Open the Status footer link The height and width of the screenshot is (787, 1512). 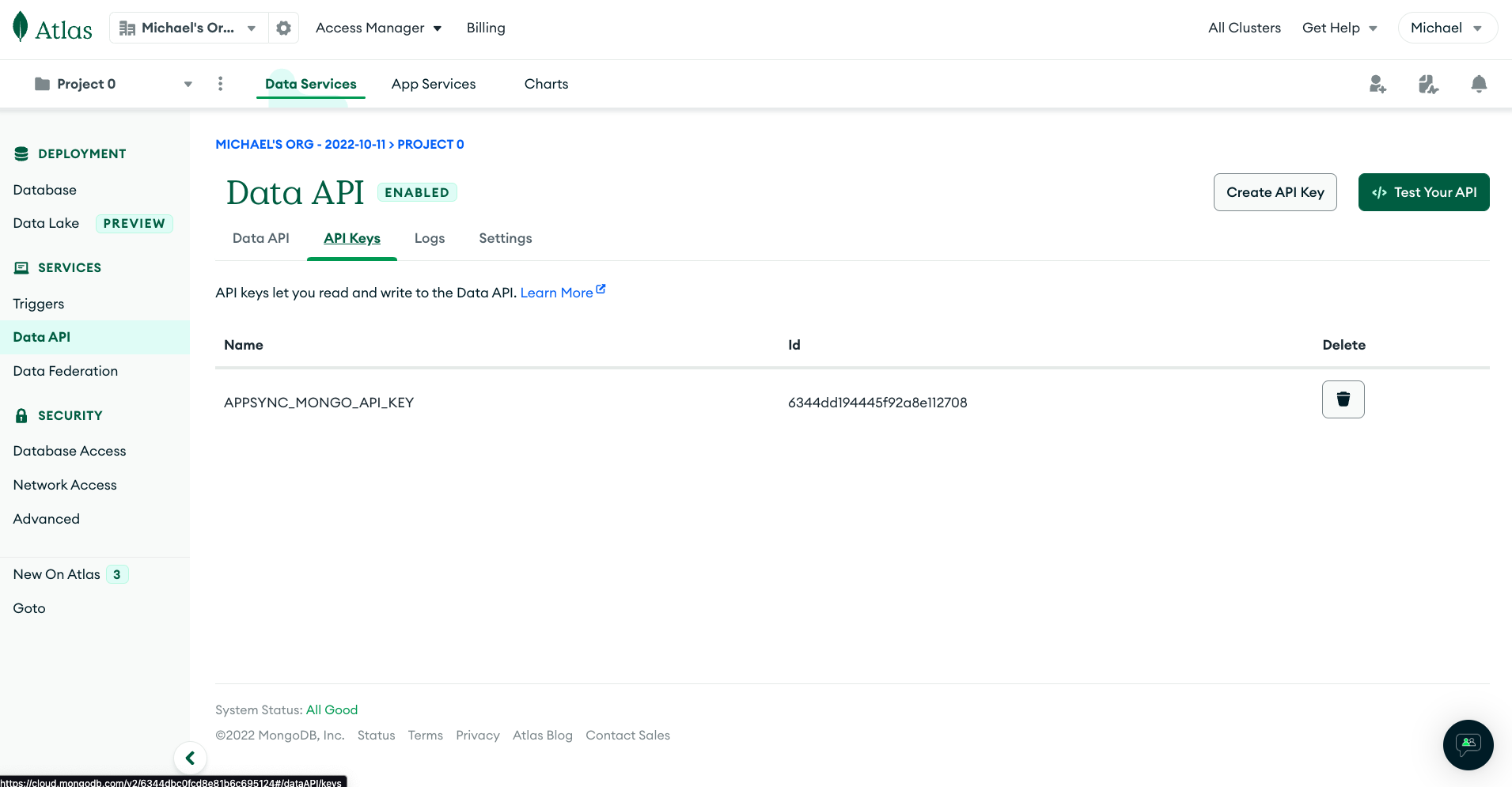point(377,736)
